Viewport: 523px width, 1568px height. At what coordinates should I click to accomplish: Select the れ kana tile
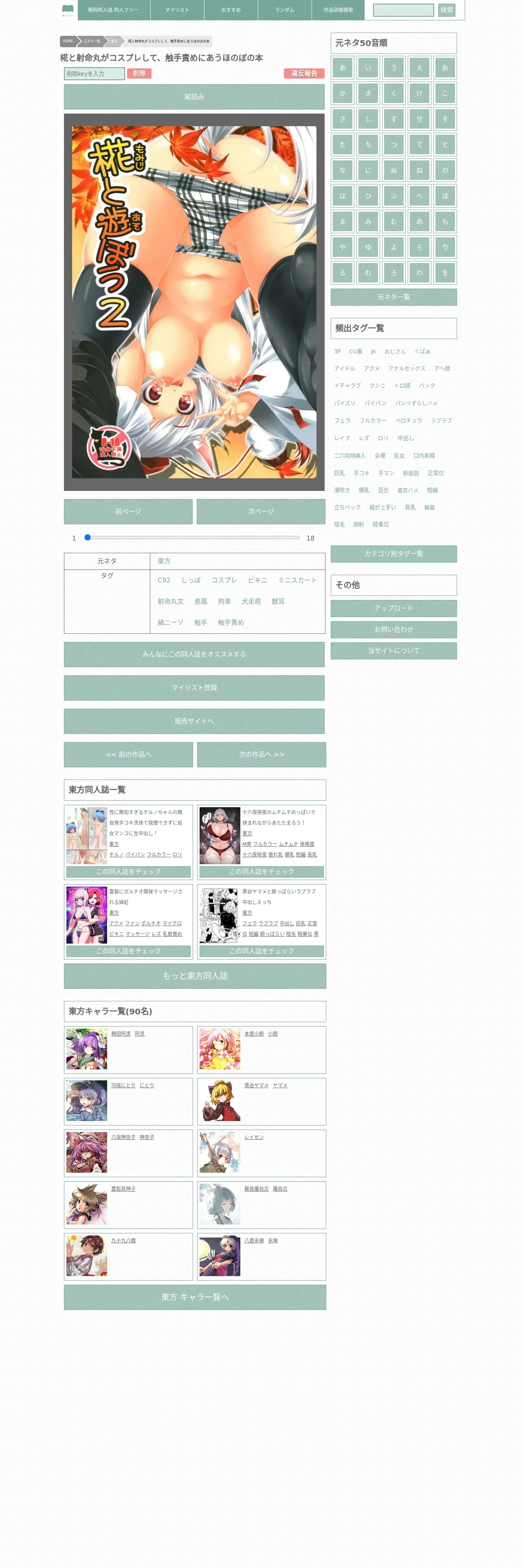[x=368, y=273]
